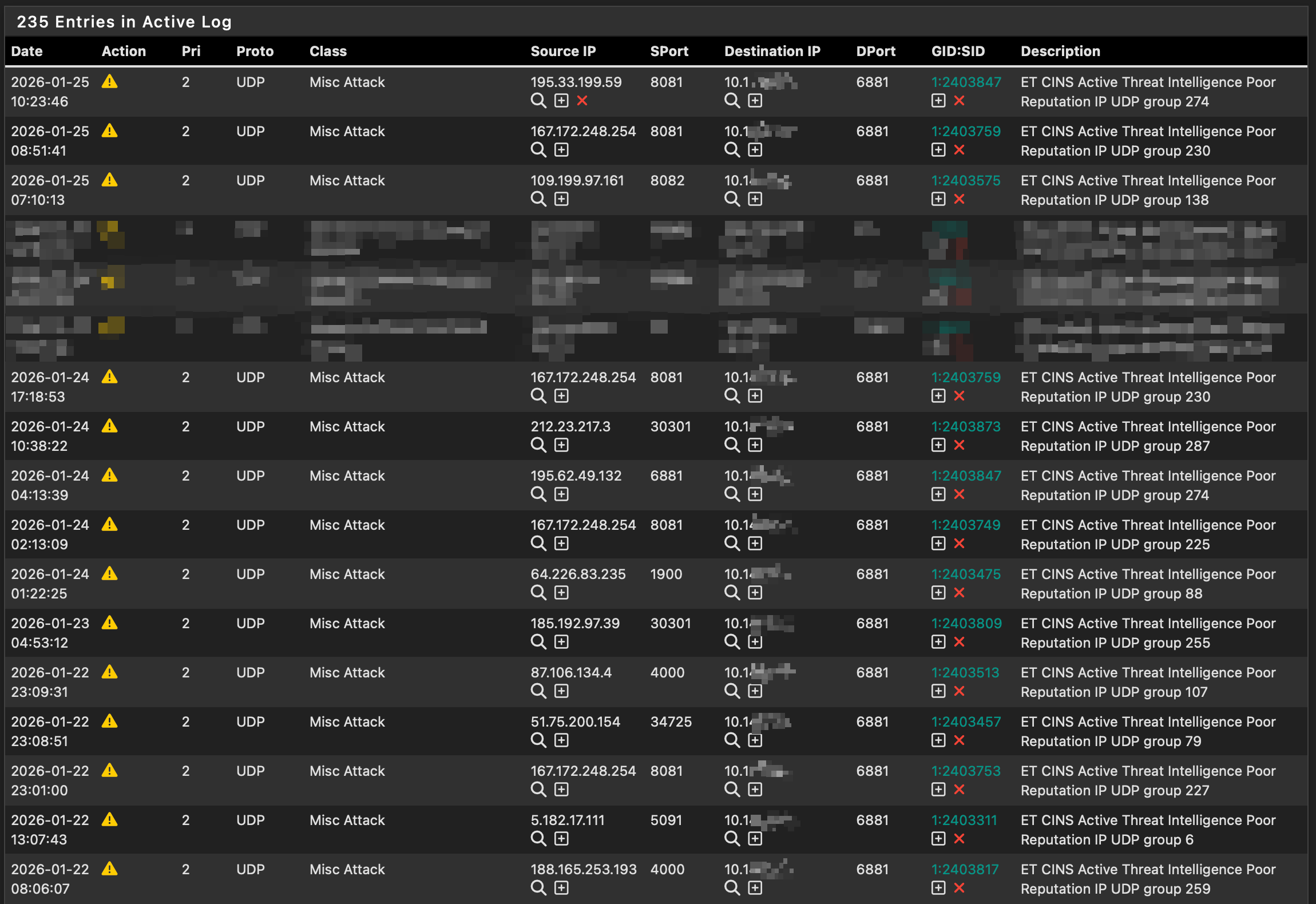1316x904 pixels.
Task: Click red X under GID:SID 1:2403513
Action: (960, 691)
